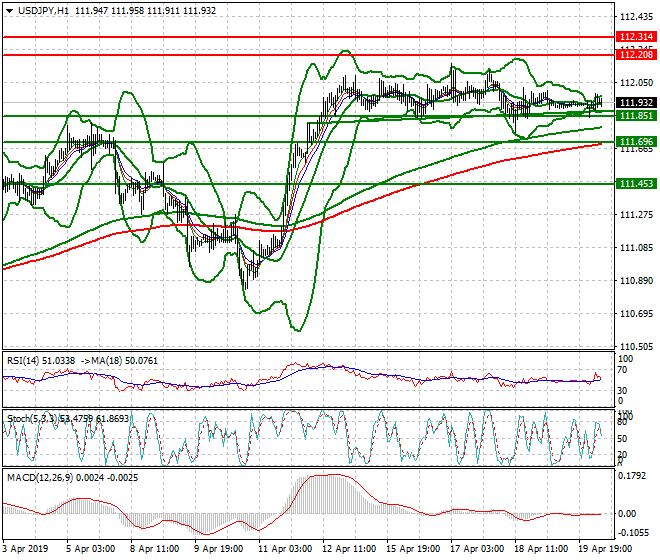Click the 112.435 price scale value

click(636, 17)
